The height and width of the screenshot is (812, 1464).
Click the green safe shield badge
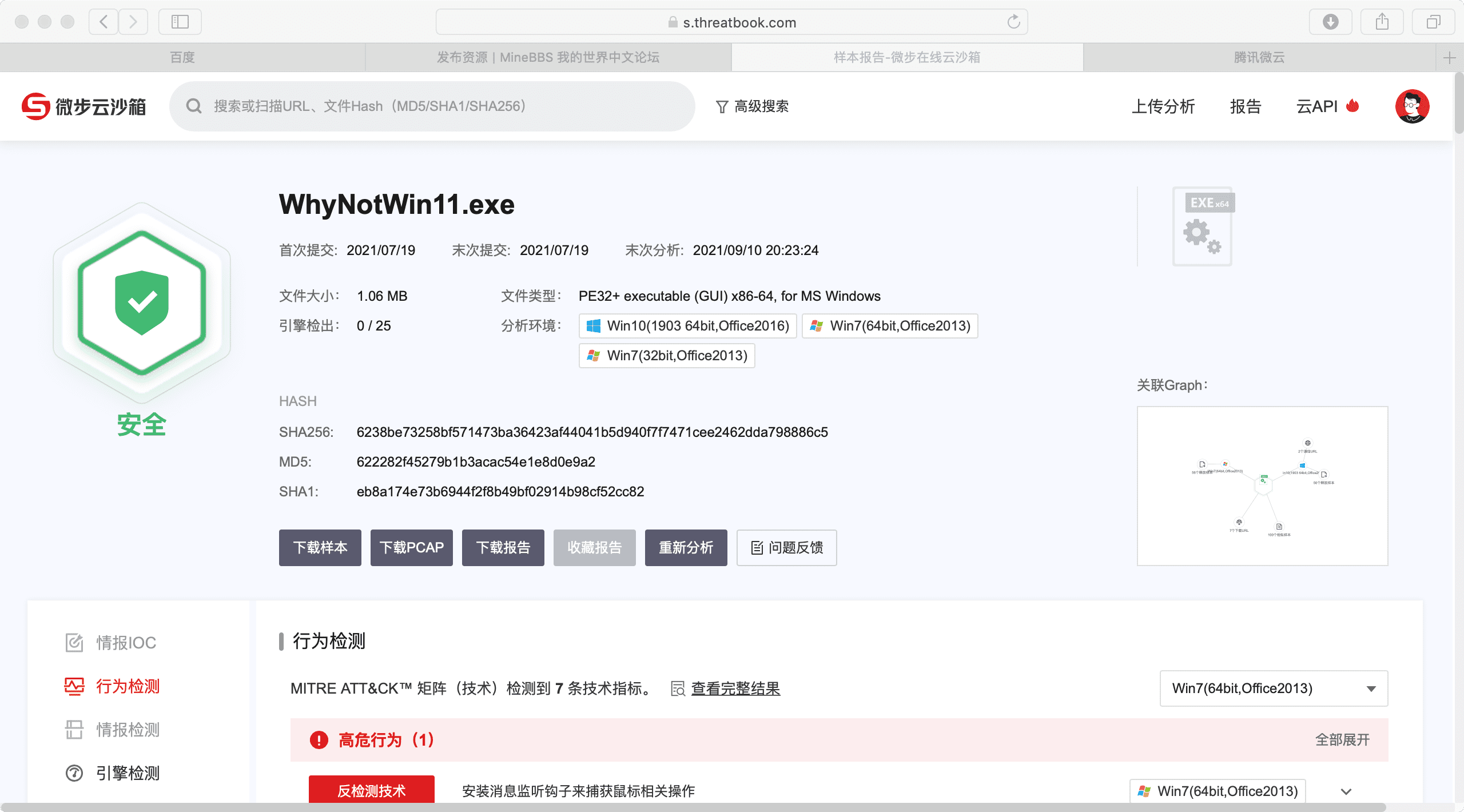tap(142, 302)
